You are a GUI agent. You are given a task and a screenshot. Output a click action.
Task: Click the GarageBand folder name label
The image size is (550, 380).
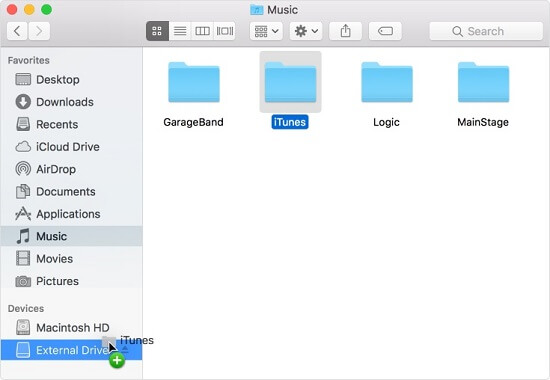pos(193,122)
